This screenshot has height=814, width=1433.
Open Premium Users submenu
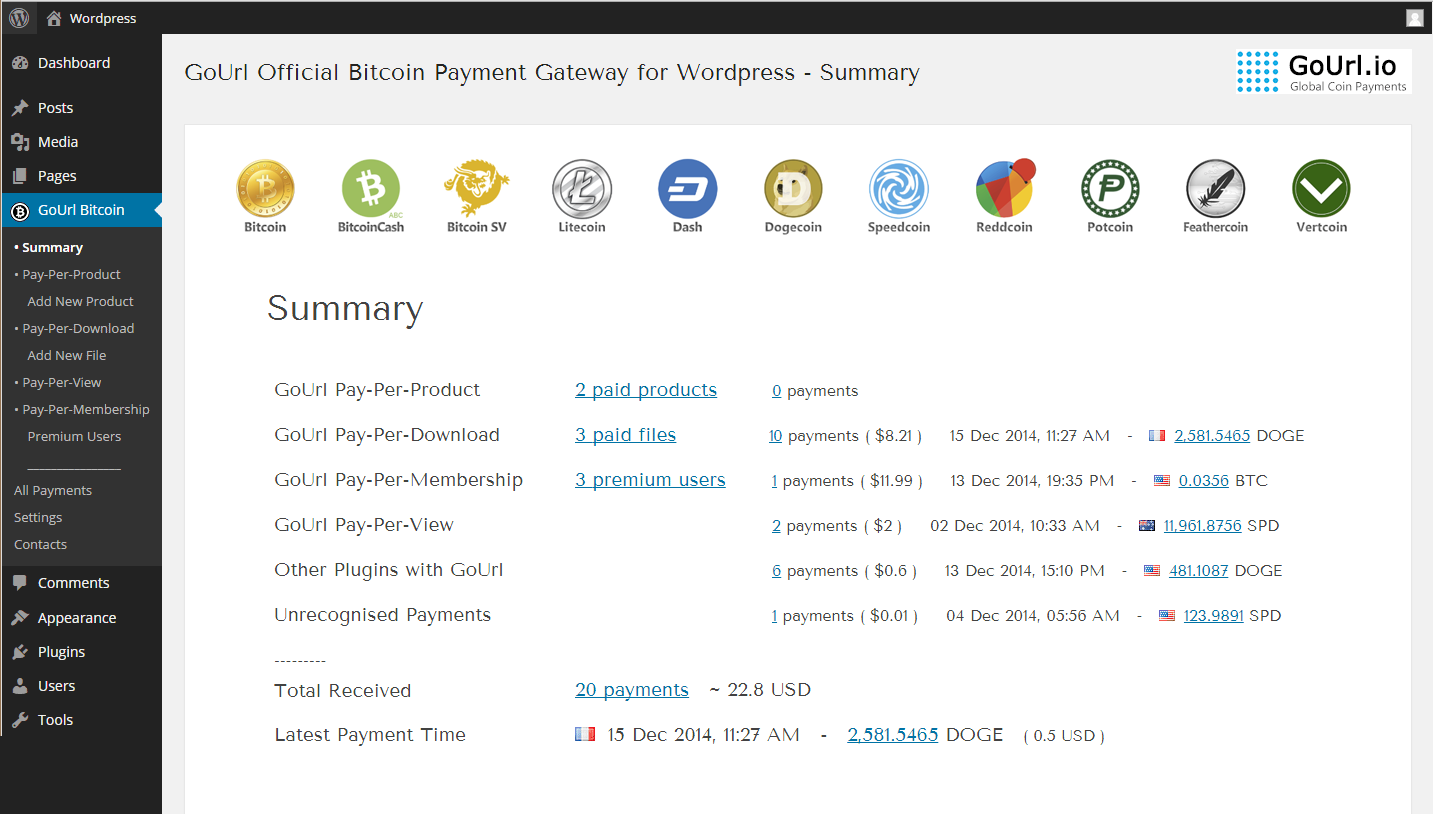[74, 437]
